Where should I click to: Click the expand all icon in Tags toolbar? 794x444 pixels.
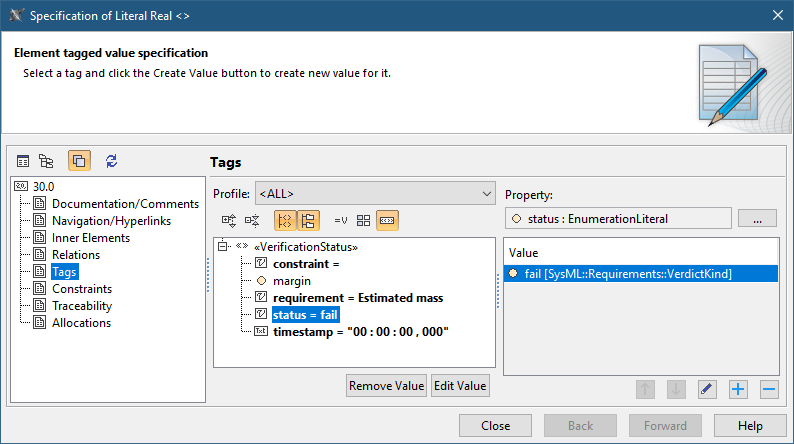pyautogui.click(x=229, y=220)
